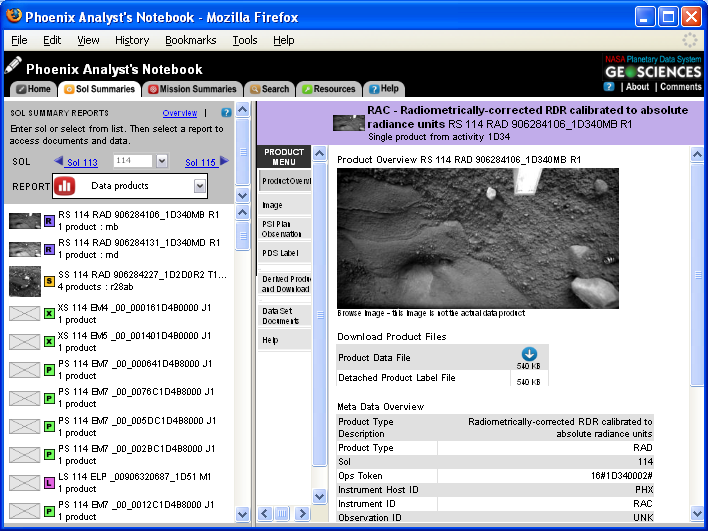
Task: Click the help icon left of About
Action: (x=609, y=87)
